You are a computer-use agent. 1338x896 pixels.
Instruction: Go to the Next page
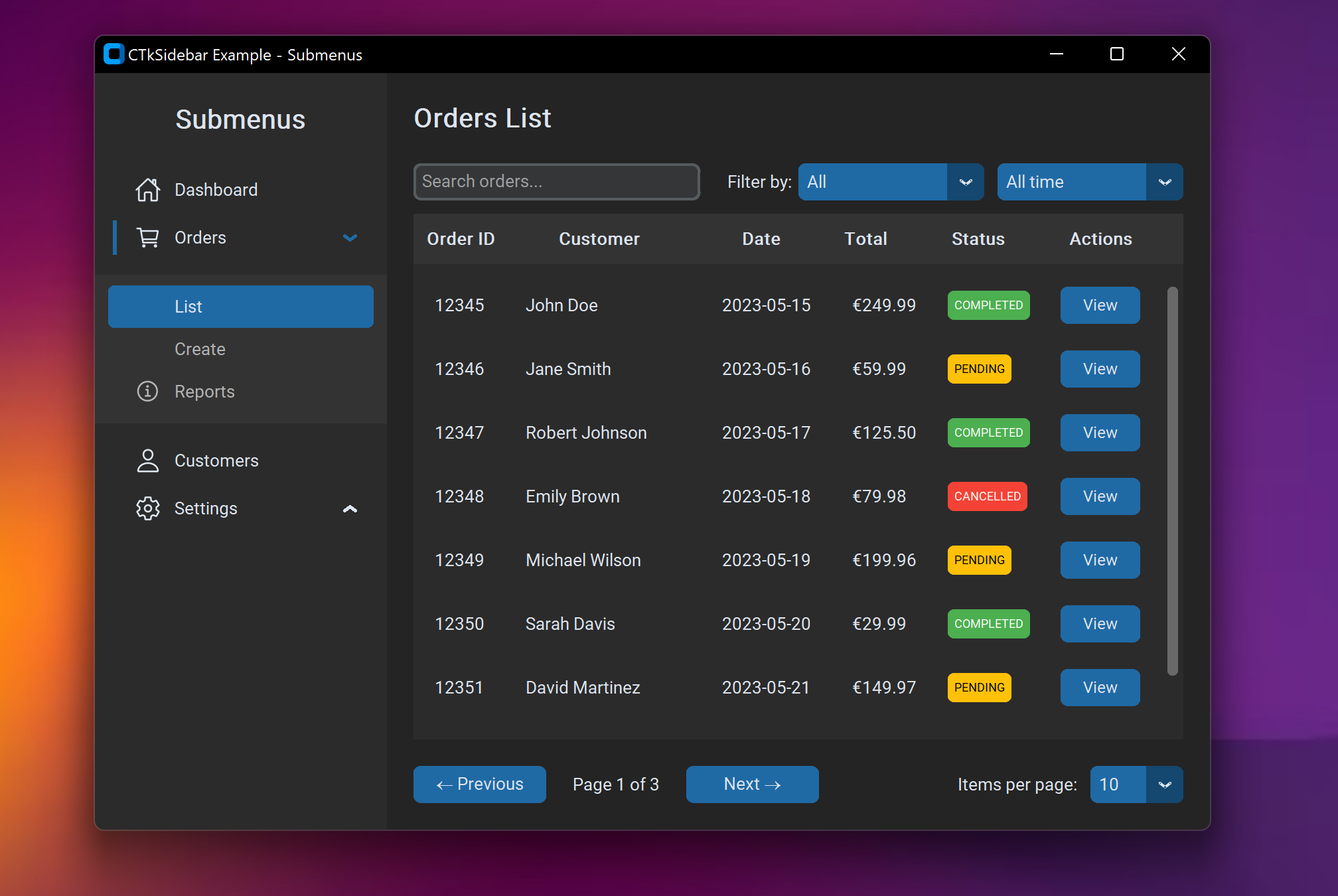[753, 784]
